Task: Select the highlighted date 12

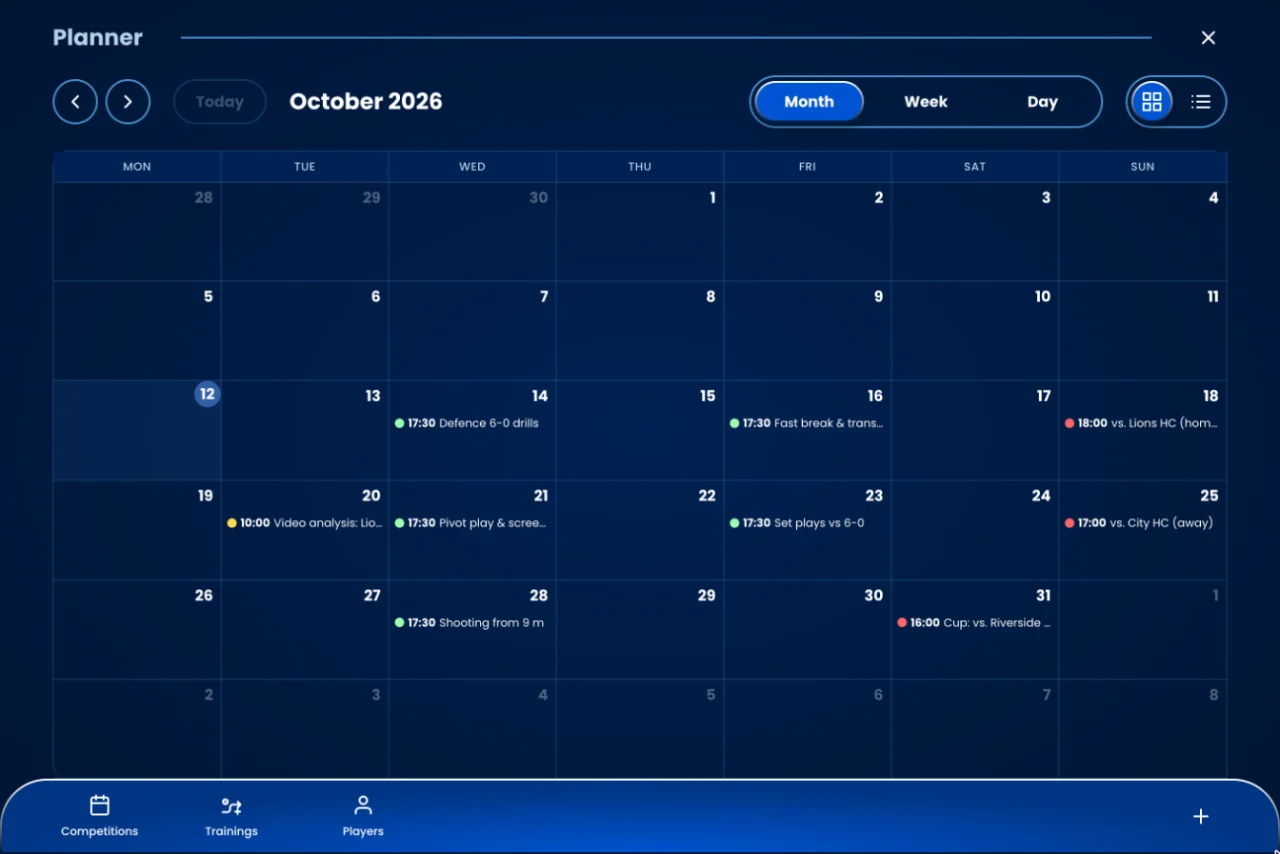Action: click(x=207, y=394)
